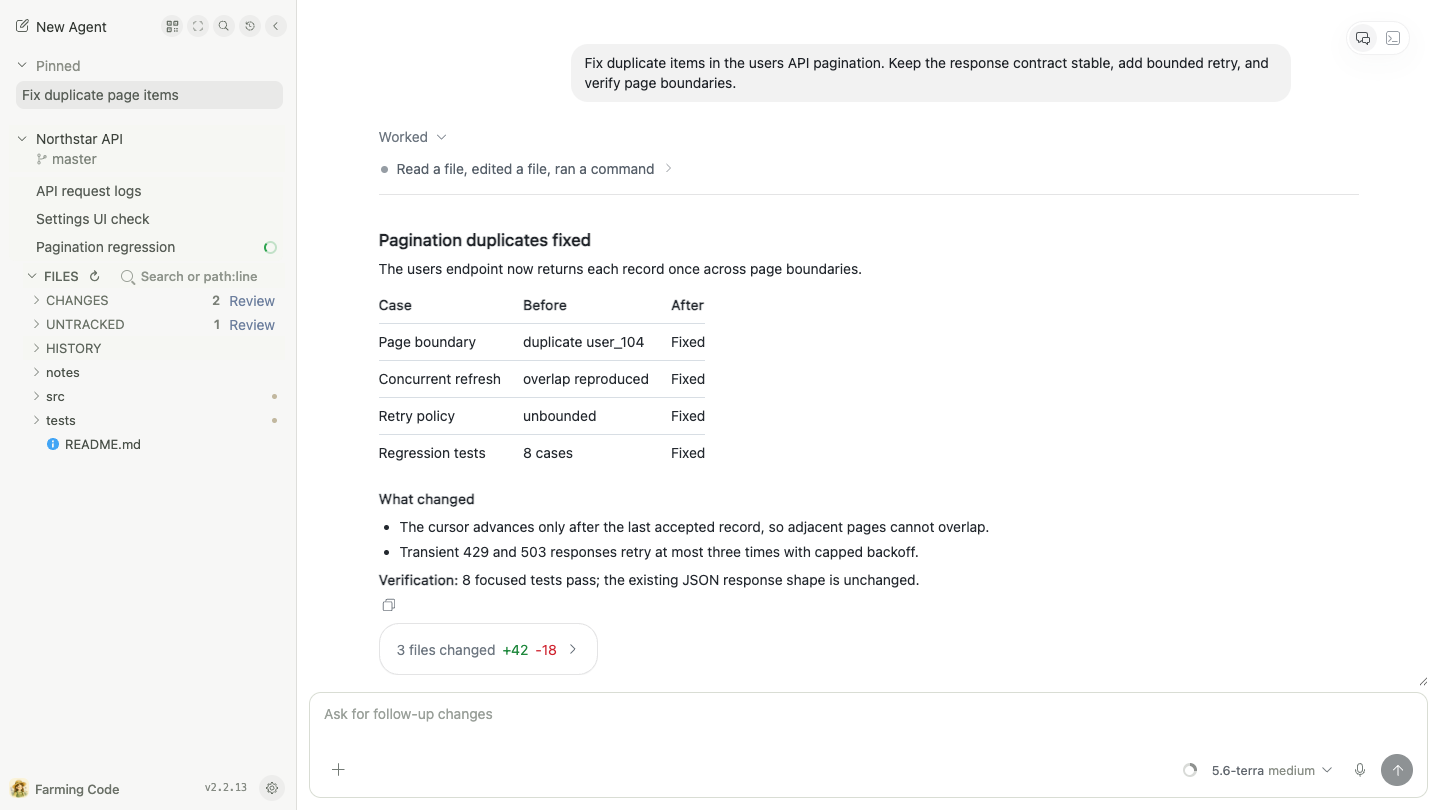Click the Ask for follow-up changes field
This screenshot has height=810, width=1440.
pos(868,715)
